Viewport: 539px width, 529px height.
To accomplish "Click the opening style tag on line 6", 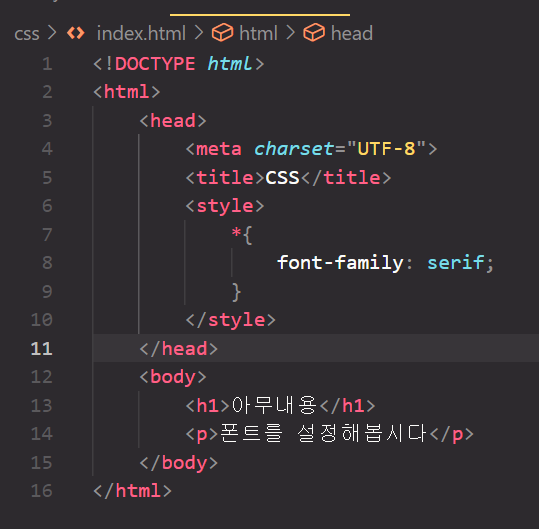I will (225, 206).
